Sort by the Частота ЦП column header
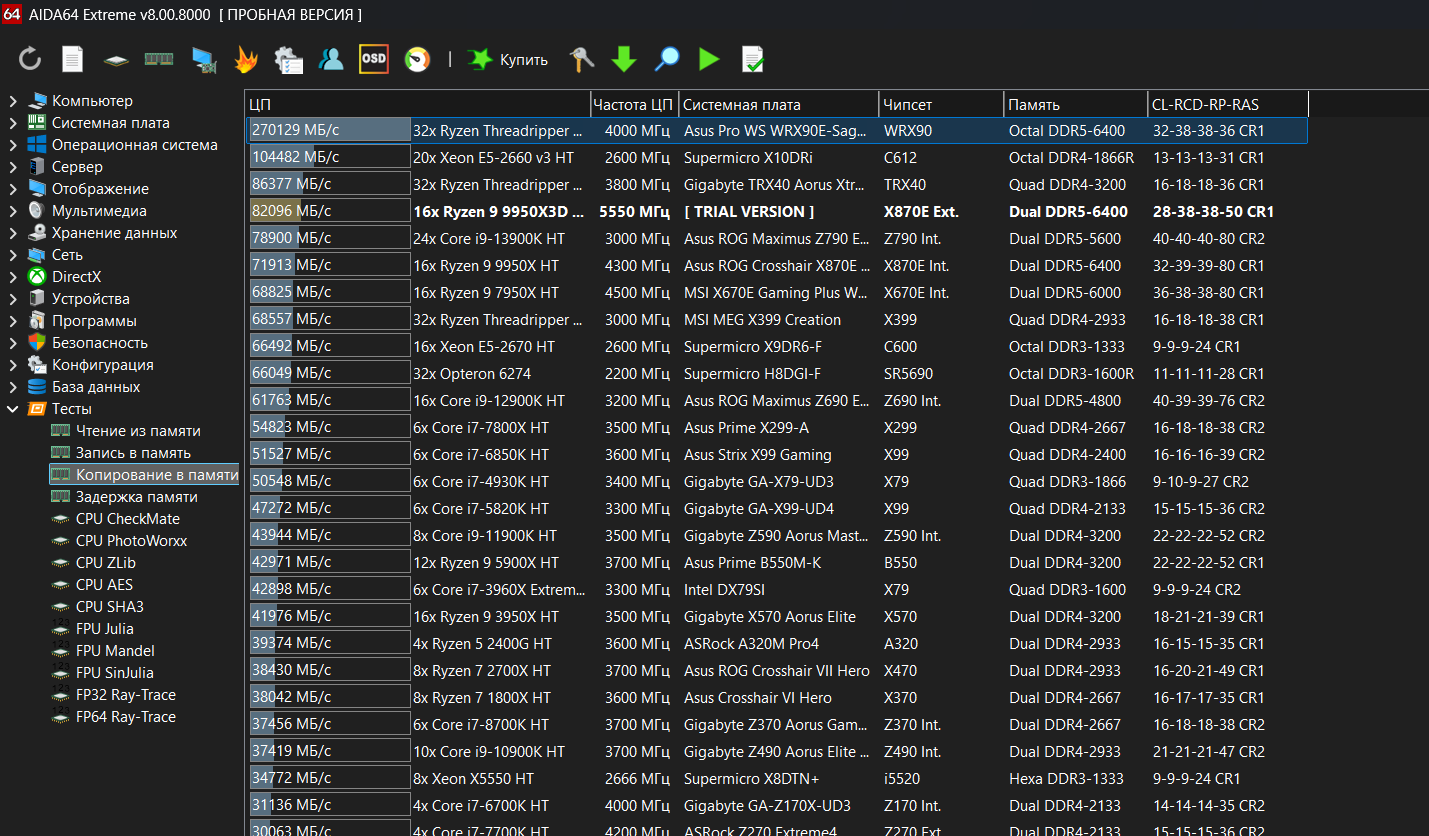This screenshot has width=1429, height=836. pyautogui.click(x=634, y=104)
